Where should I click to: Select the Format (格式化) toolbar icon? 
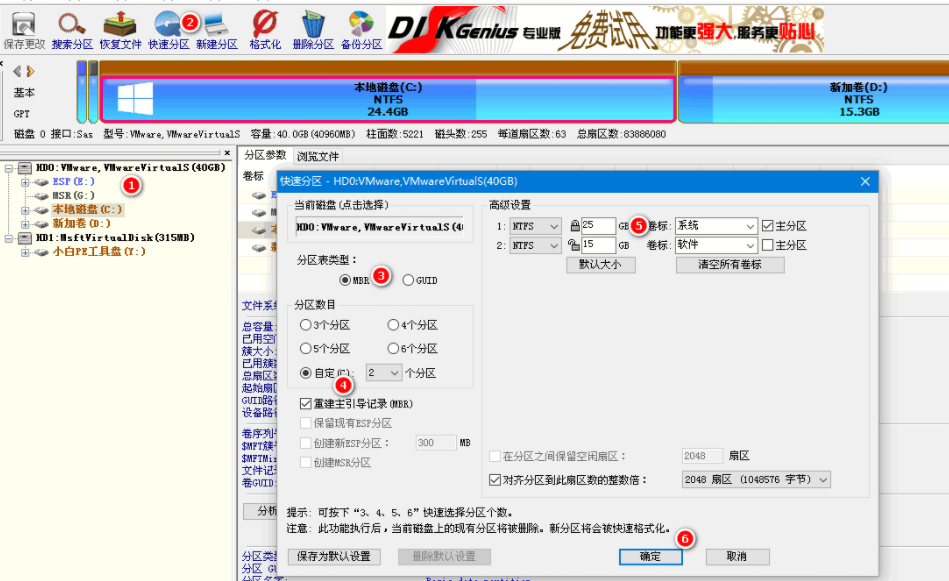coord(265,30)
